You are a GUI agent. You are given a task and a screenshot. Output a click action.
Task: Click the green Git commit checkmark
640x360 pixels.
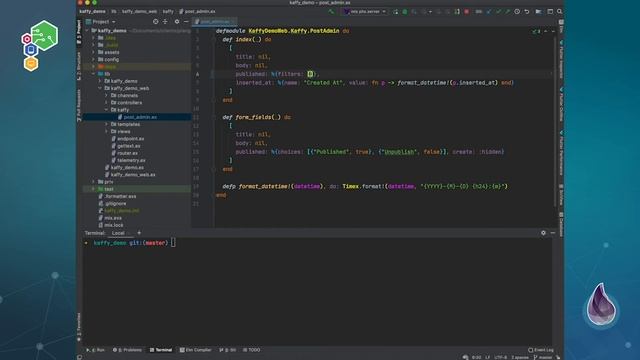click(x=498, y=11)
